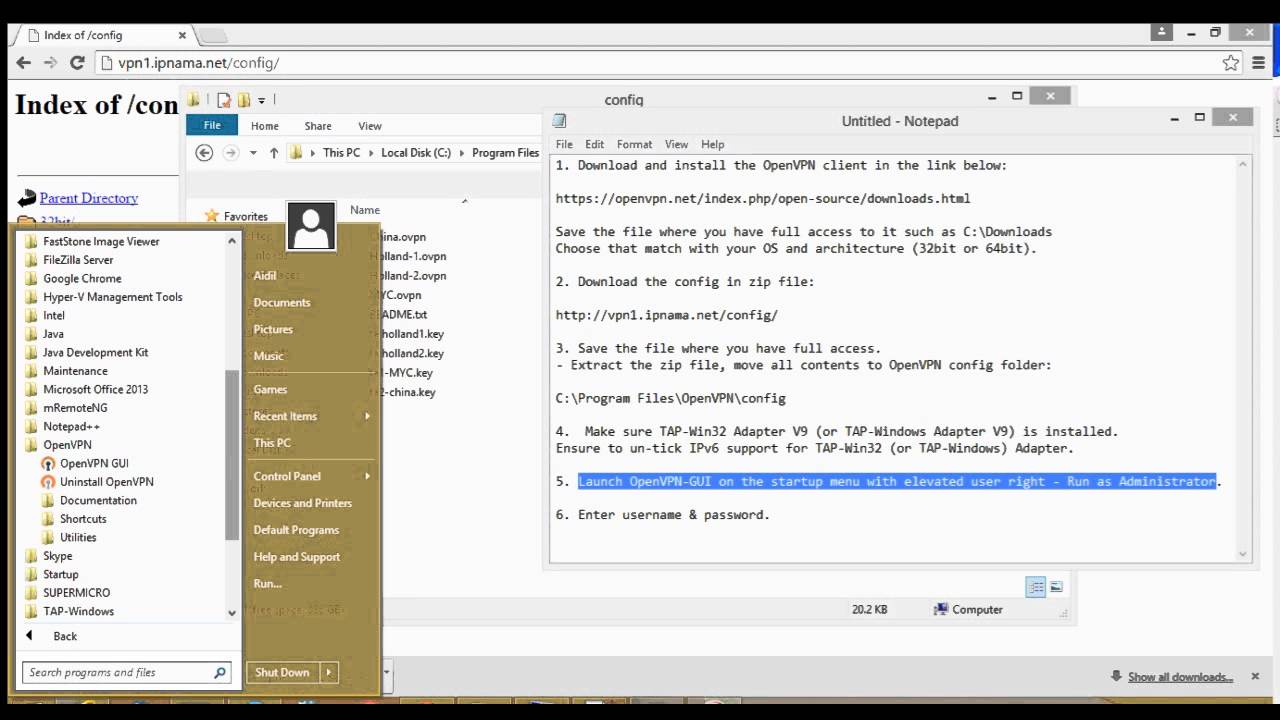Open the FileZilla Server folder
The width and height of the screenshot is (1280, 720).
[78, 260]
